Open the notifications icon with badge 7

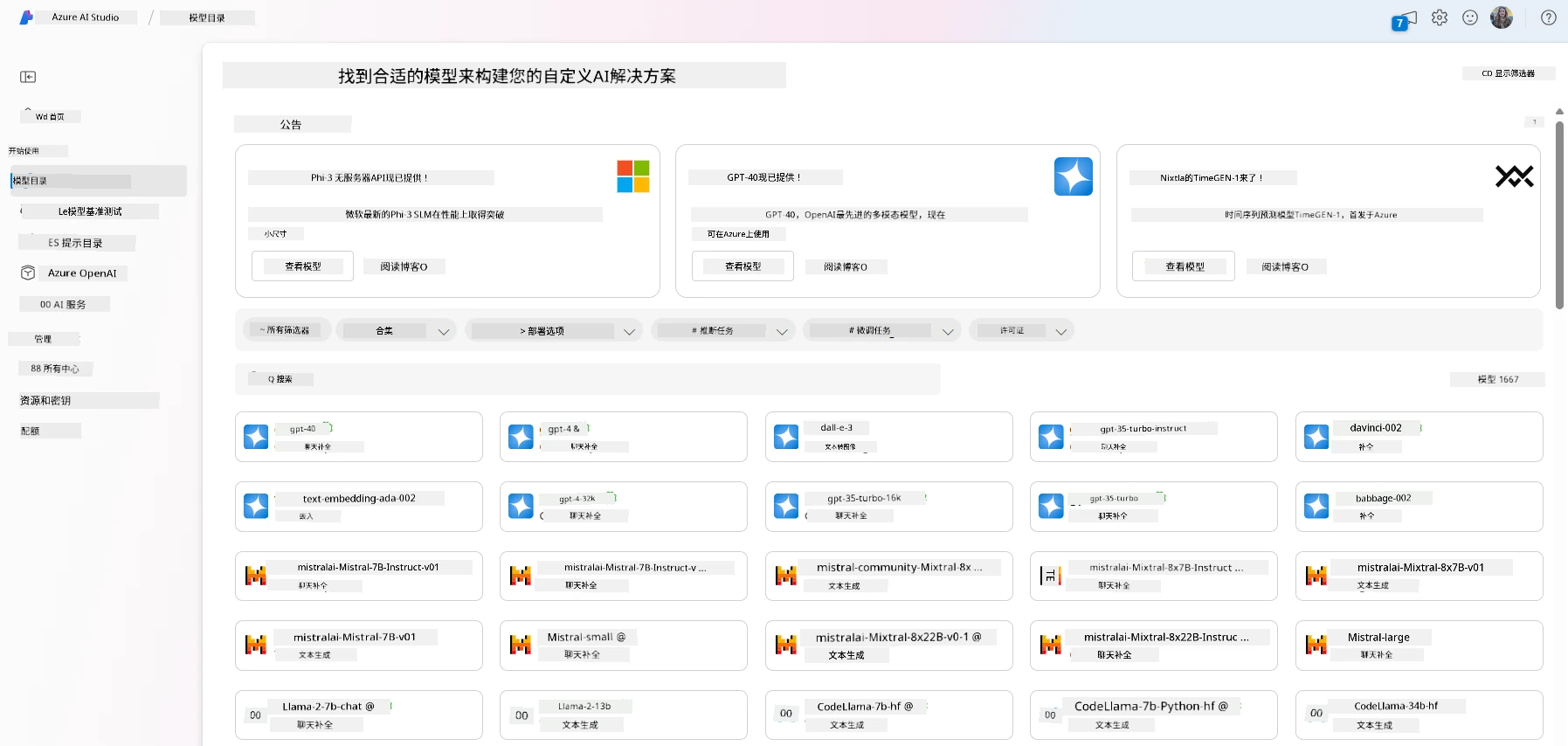1405,19
